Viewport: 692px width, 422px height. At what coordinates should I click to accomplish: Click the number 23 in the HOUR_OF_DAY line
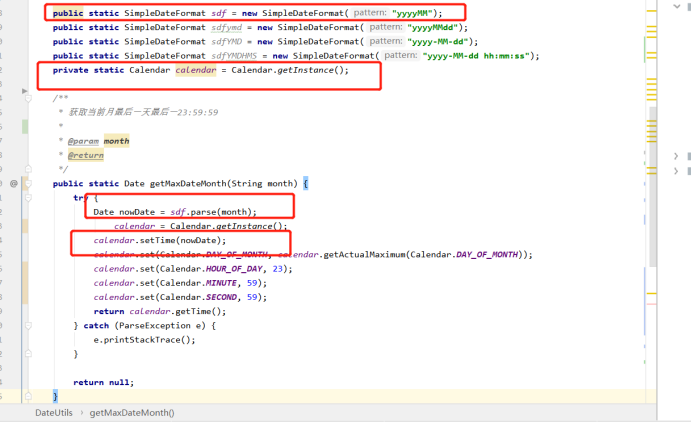277,269
